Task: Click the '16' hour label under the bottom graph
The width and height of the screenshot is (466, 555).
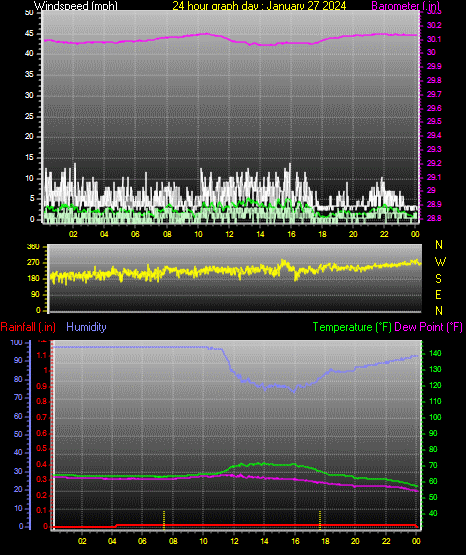Action: (295, 541)
